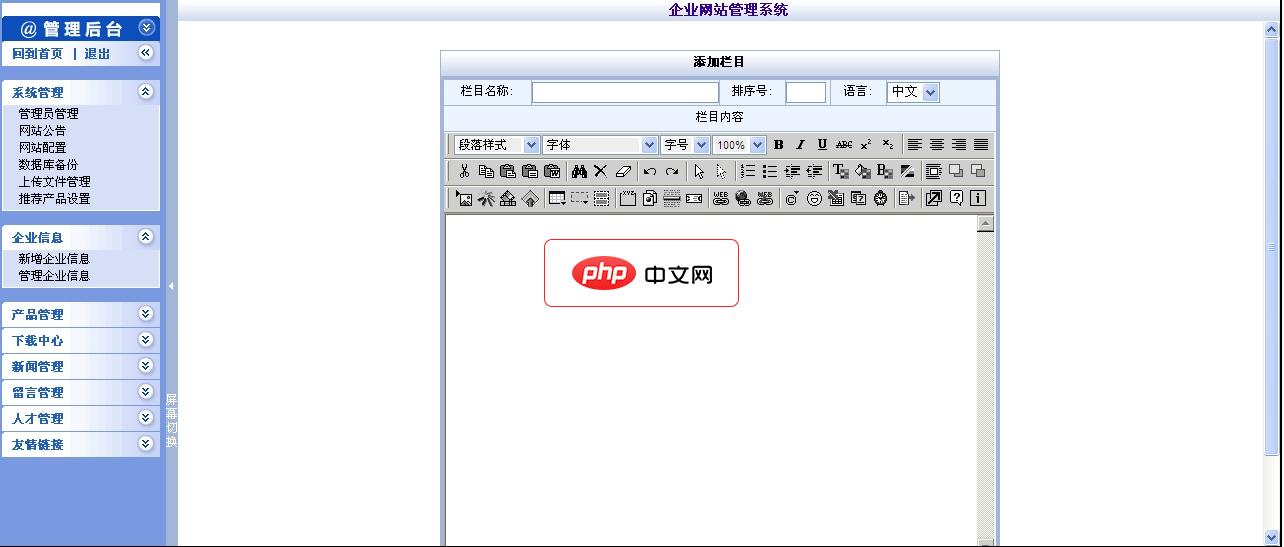The height and width of the screenshot is (547, 1284).
Task: Click the 屏幕切换 sidebar toggle strip
Action: 171,421
